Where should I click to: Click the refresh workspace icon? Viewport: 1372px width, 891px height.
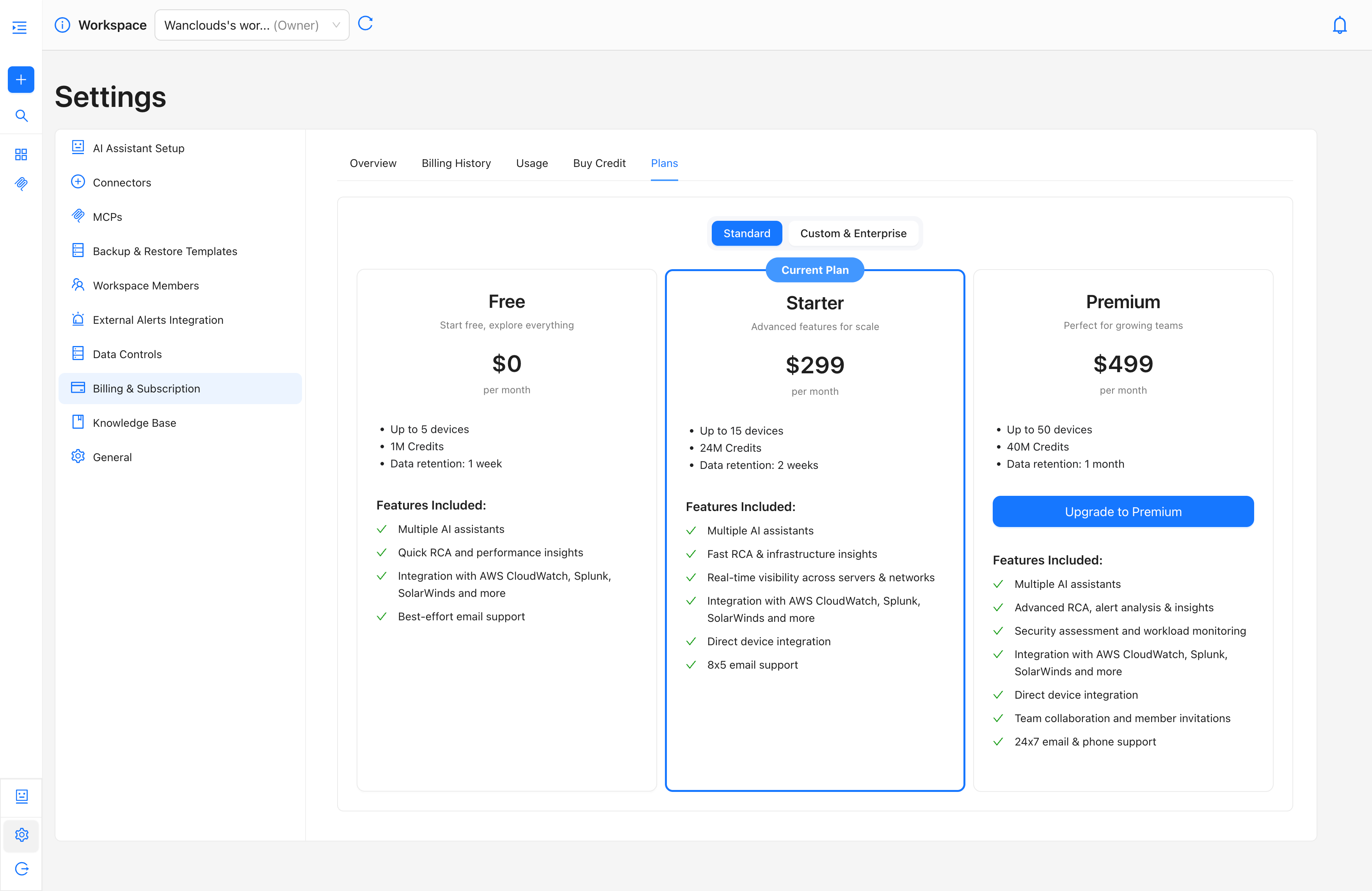pos(366,24)
